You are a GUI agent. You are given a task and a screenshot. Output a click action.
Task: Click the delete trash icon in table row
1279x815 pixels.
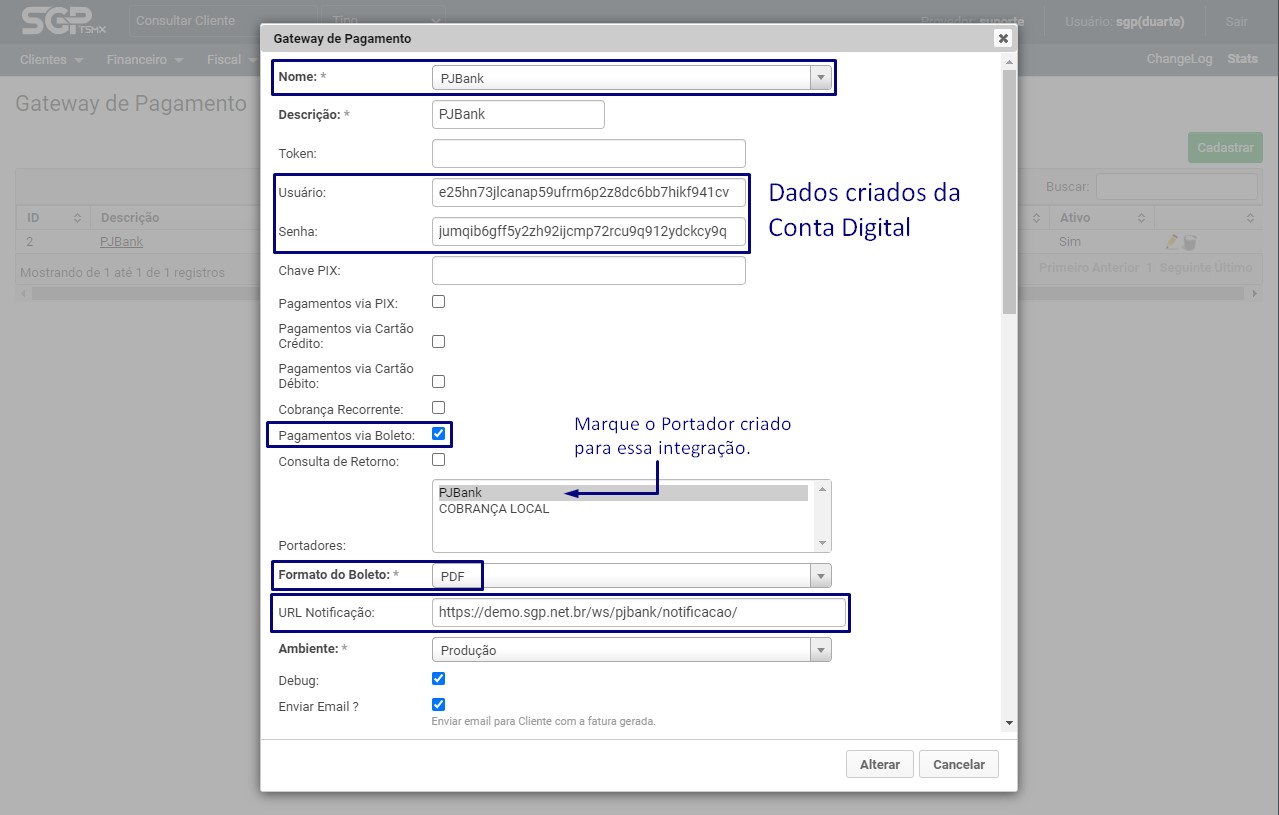coord(1190,242)
